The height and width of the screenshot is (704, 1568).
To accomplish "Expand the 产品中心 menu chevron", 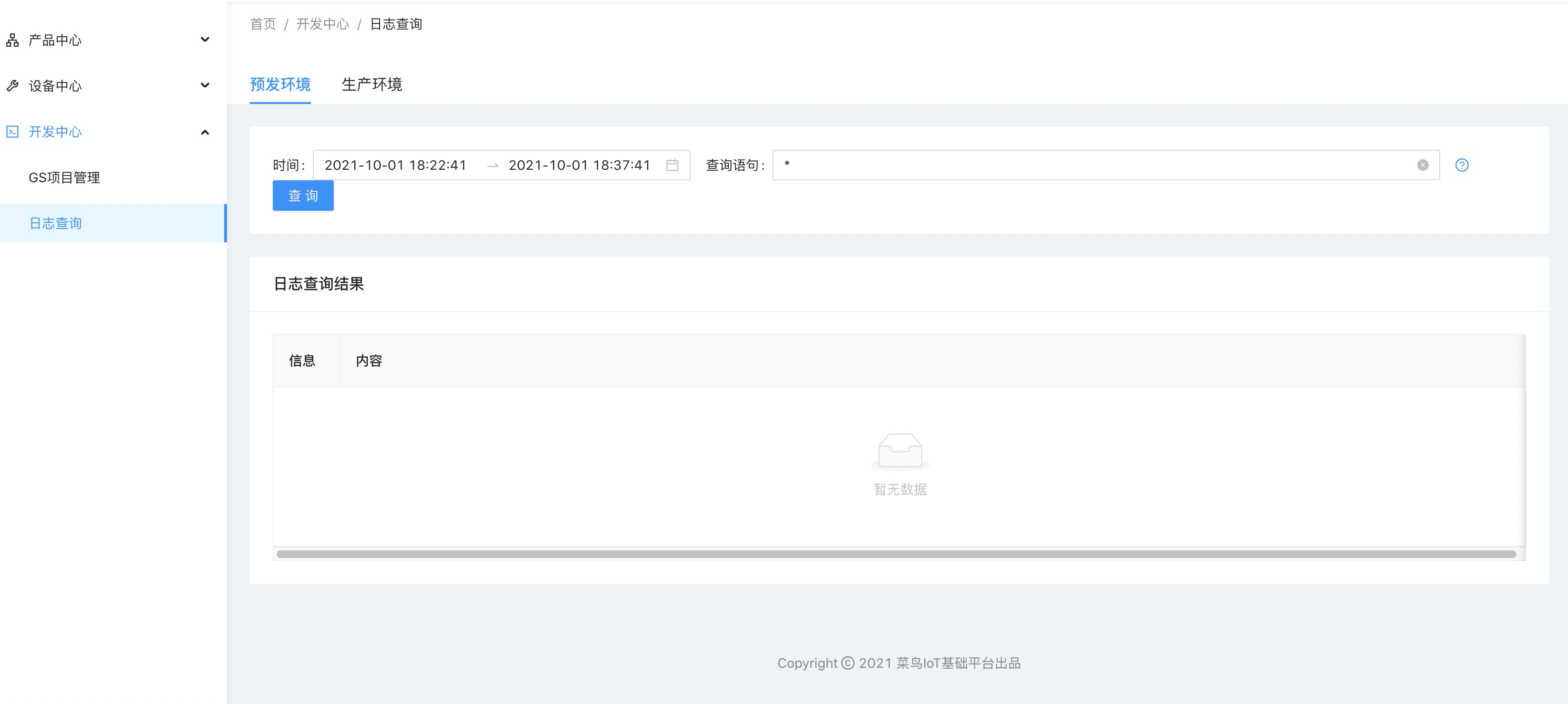I will [x=205, y=40].
